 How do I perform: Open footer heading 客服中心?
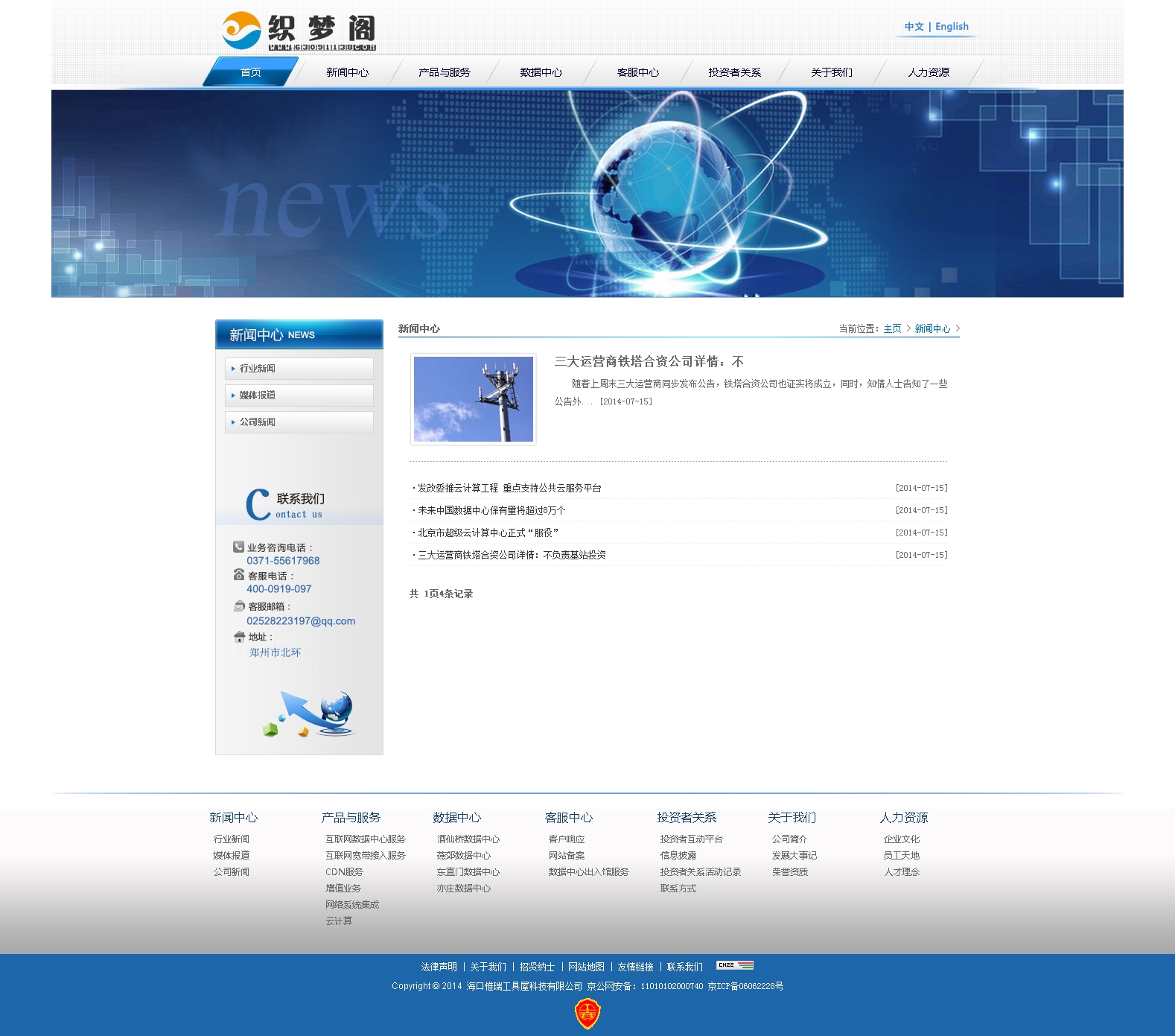click(x=568, y=818)
